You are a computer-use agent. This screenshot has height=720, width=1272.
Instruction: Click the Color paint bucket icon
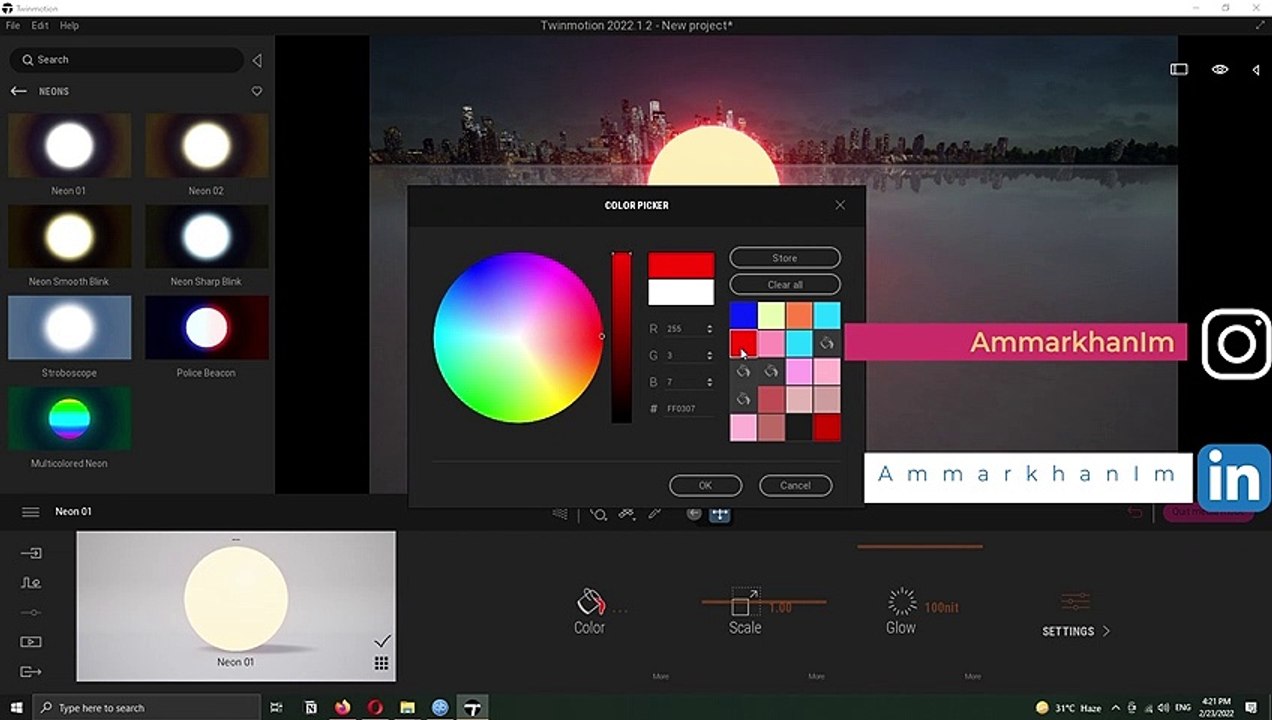click(591, 601)
